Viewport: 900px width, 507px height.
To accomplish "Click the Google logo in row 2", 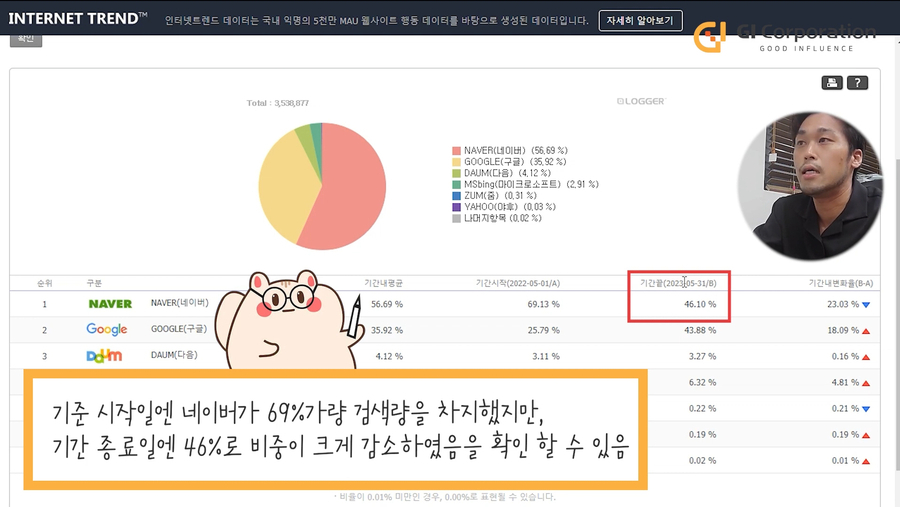I will [x=107, y=329].
